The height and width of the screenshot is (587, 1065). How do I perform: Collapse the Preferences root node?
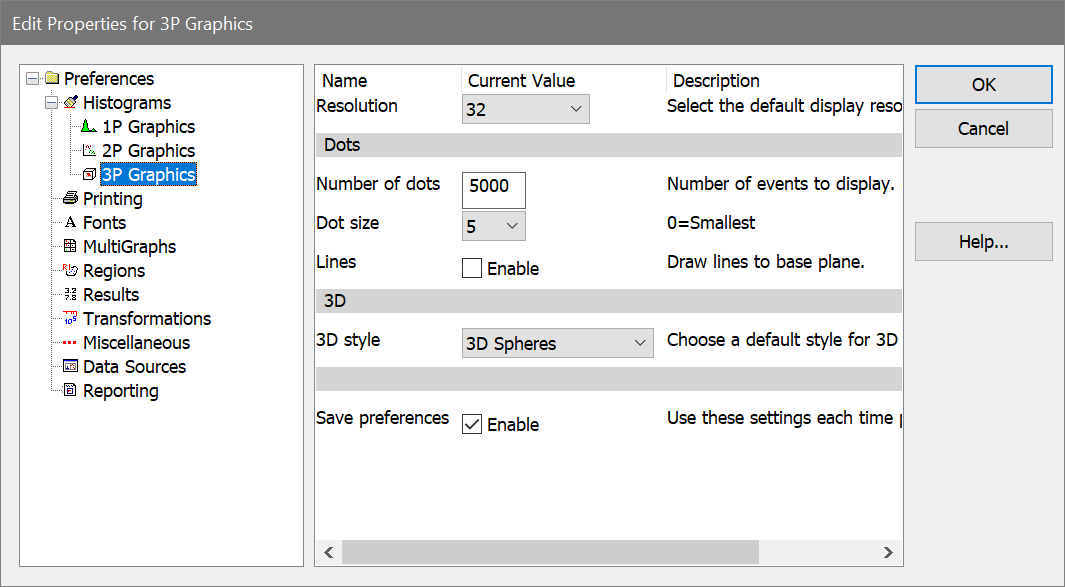pyautogui.click(x=32, y=79)
